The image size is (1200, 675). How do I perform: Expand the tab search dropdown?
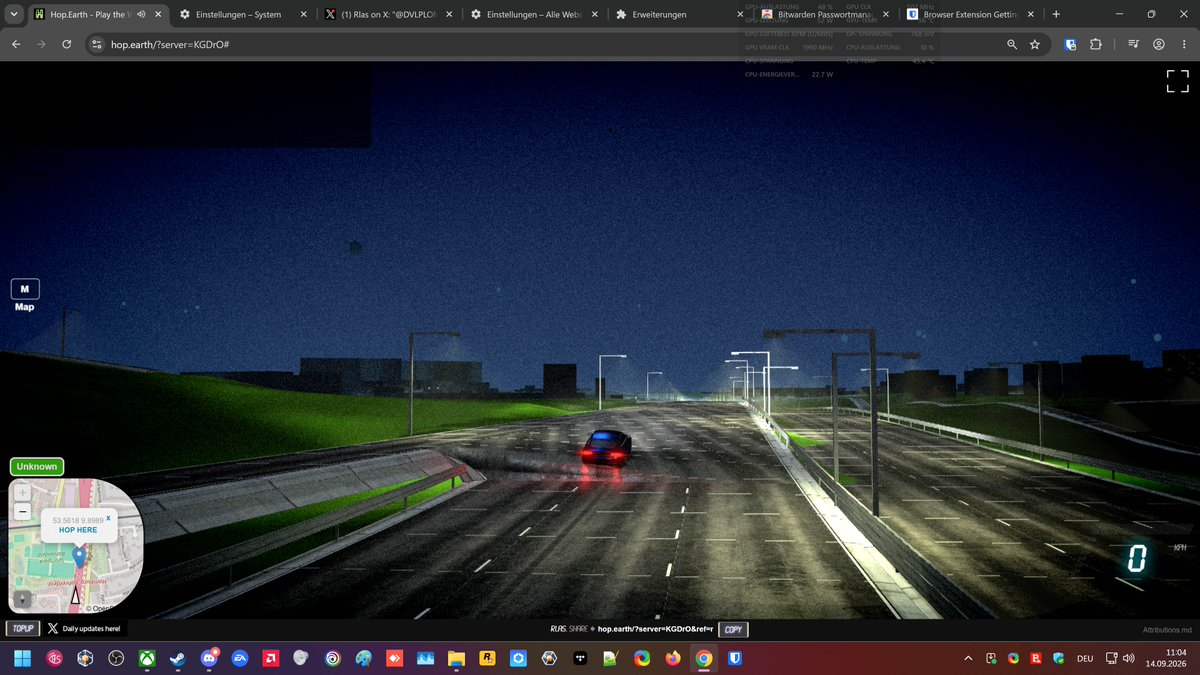[13, 15]
